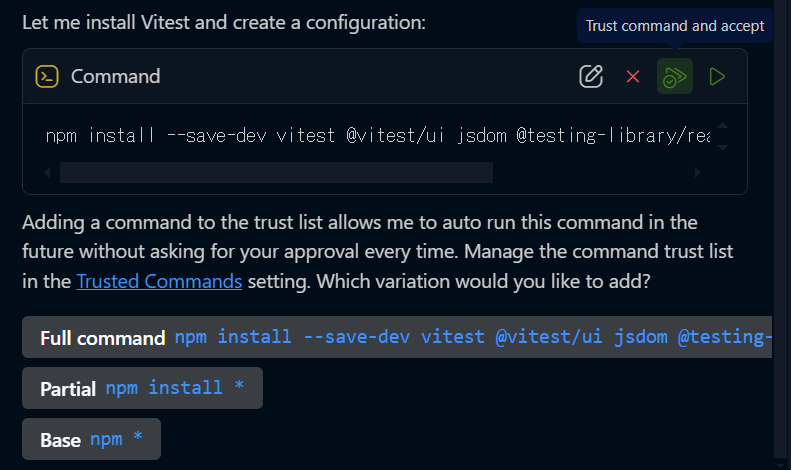Click the Command terminal prompt icon
Image resolution: width=791 pixels, height=470 pixels.
(x=46, y=76)
